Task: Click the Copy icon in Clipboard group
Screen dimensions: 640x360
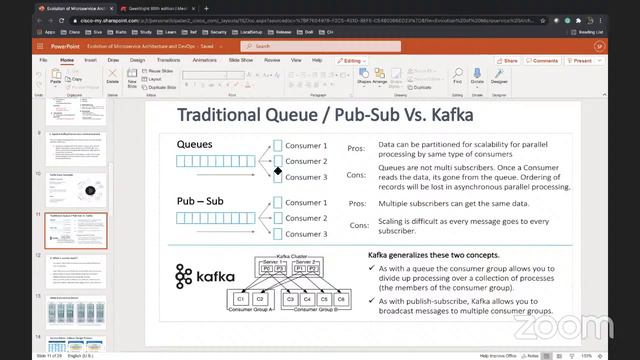Action: pos(68,79)
